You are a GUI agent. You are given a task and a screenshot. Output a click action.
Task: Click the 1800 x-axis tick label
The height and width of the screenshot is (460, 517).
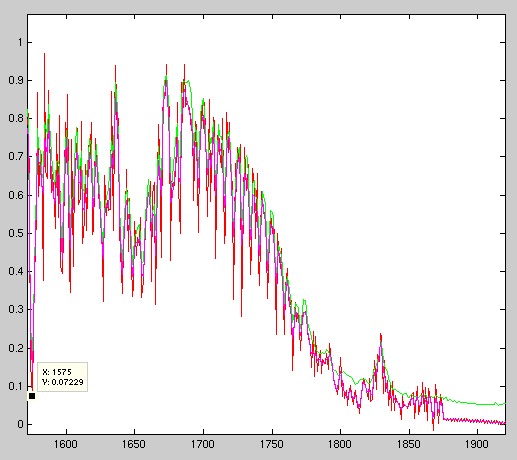pyautogui.click(x=340, y=444)
